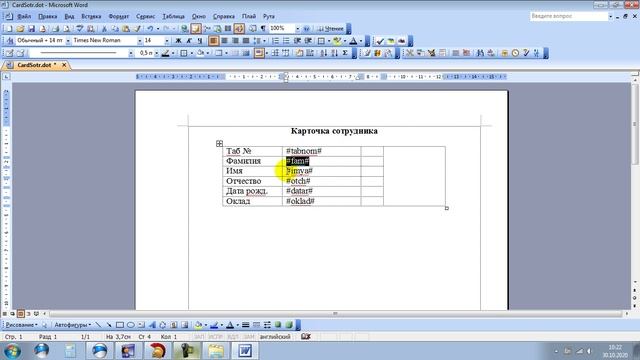This screenshot has height=360, width=640.
Task: Open the Вставка menu
Action: [91, 16]
